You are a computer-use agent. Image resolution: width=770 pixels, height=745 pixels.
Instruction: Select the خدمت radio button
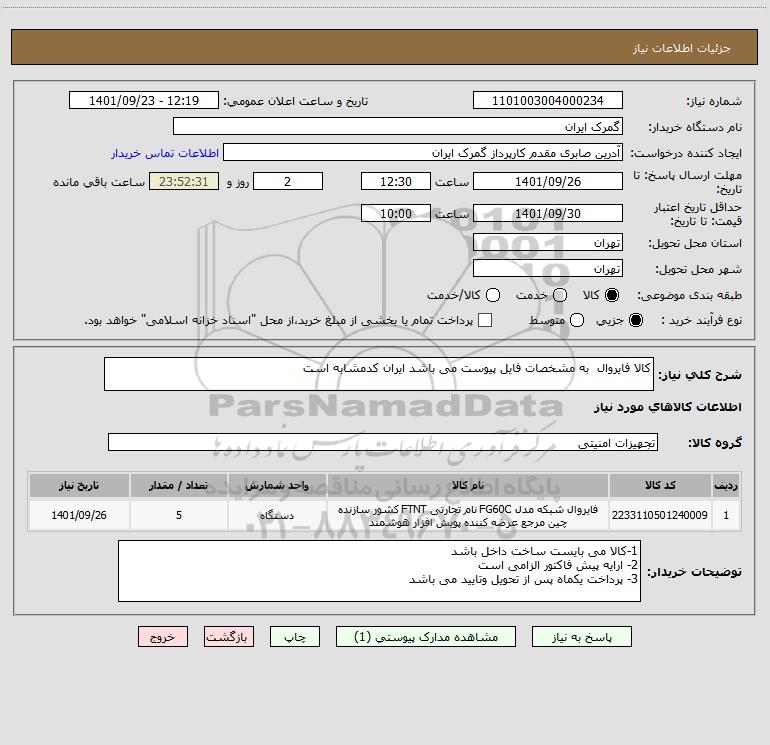coord(560,295)
